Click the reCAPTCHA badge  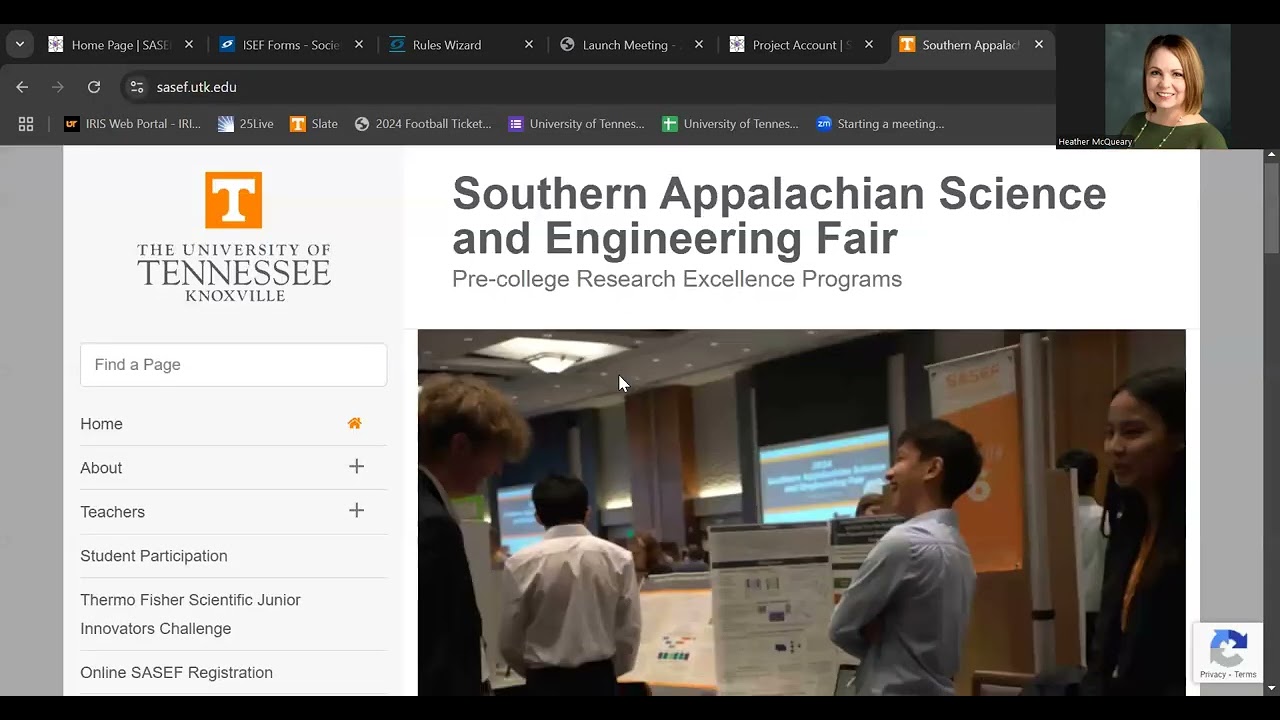coord(1228,652)
